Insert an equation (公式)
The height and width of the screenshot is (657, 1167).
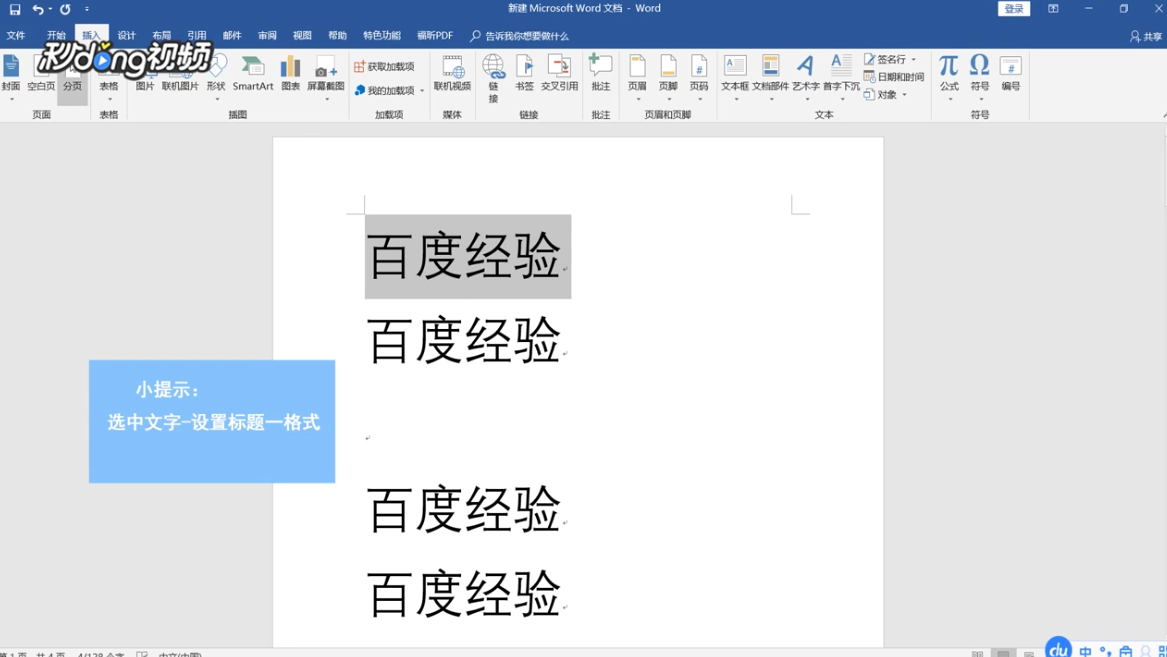click(949, 73)
